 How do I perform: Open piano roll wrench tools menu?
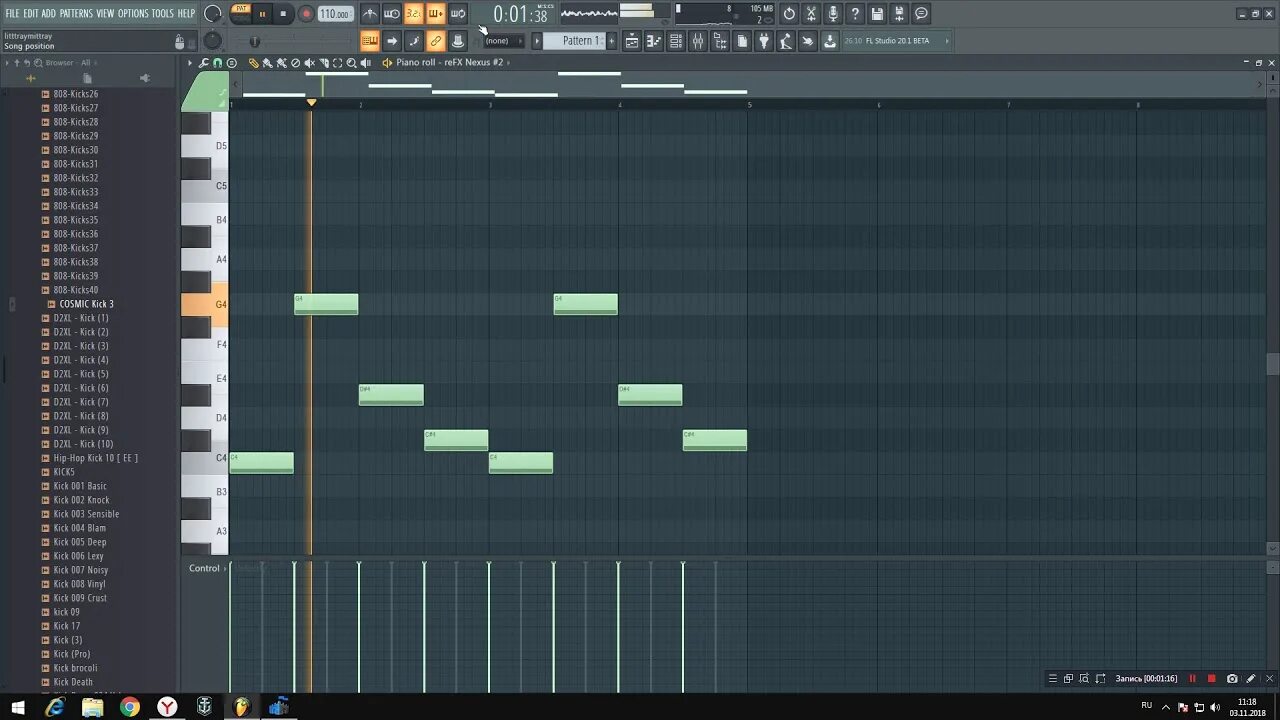pyautogui.click(x=204, y=62)
